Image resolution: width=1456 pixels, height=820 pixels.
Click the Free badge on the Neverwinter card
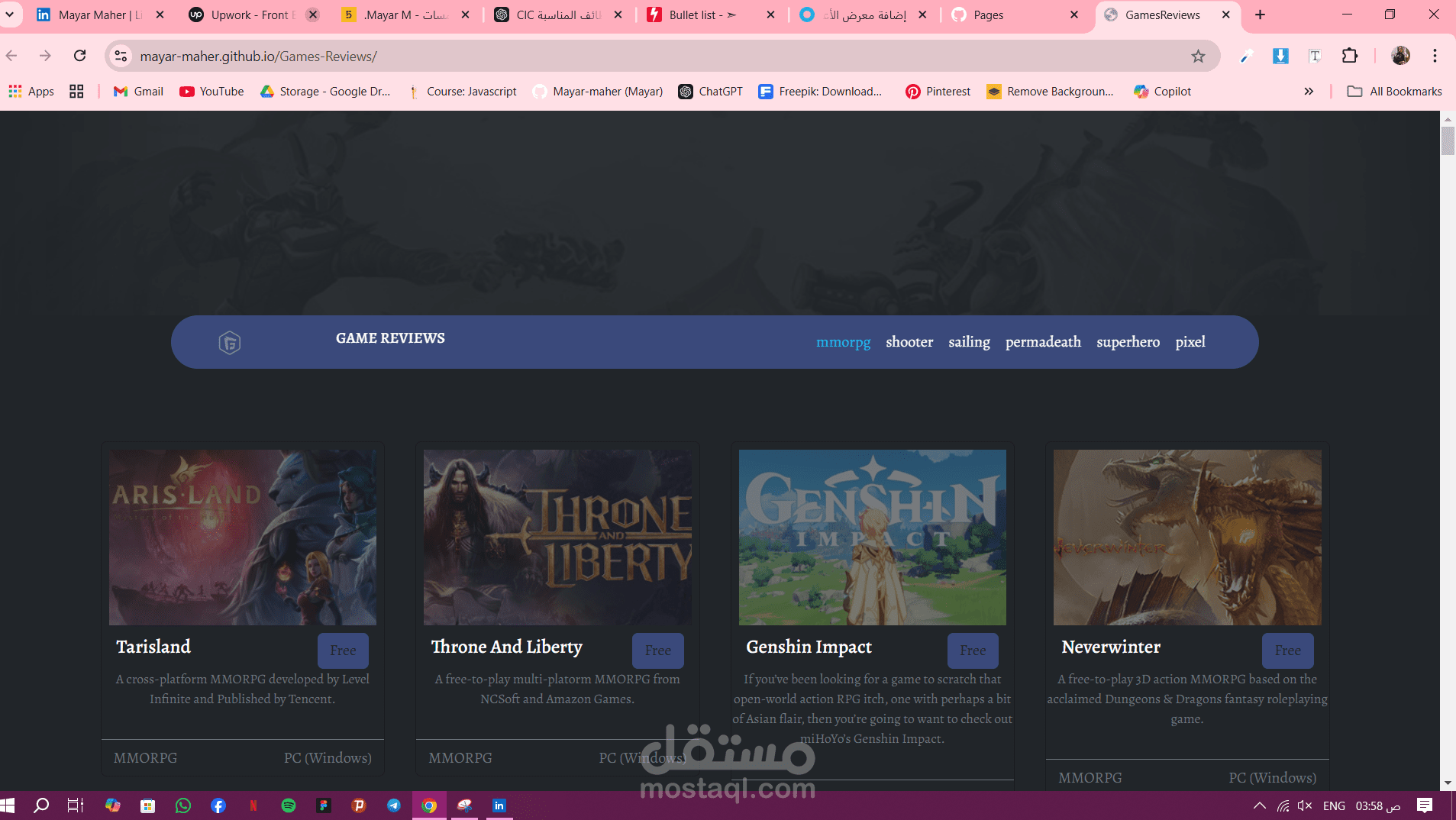[1287, 651]
